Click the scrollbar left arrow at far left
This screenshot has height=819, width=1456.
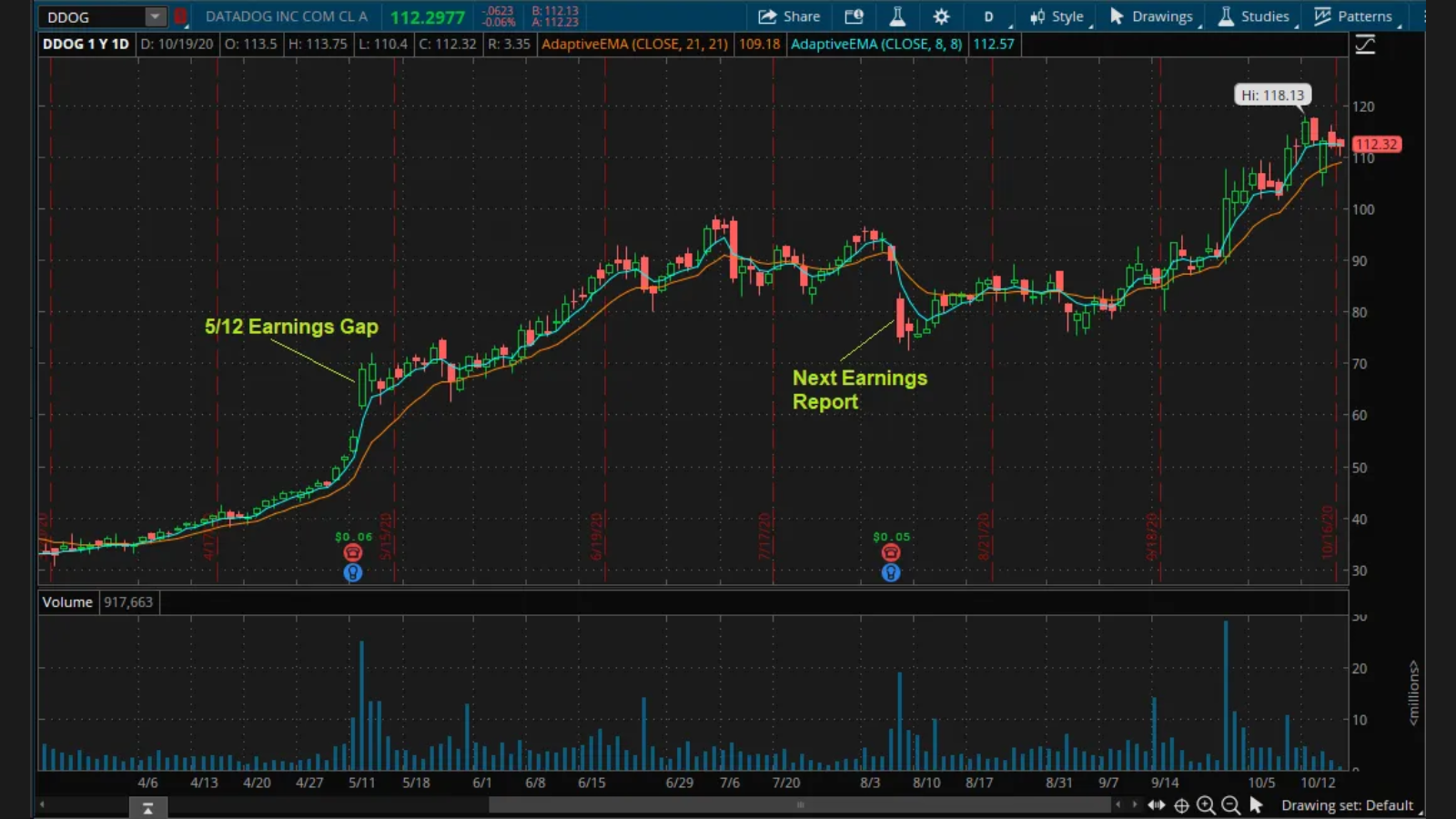click(42, 804)
